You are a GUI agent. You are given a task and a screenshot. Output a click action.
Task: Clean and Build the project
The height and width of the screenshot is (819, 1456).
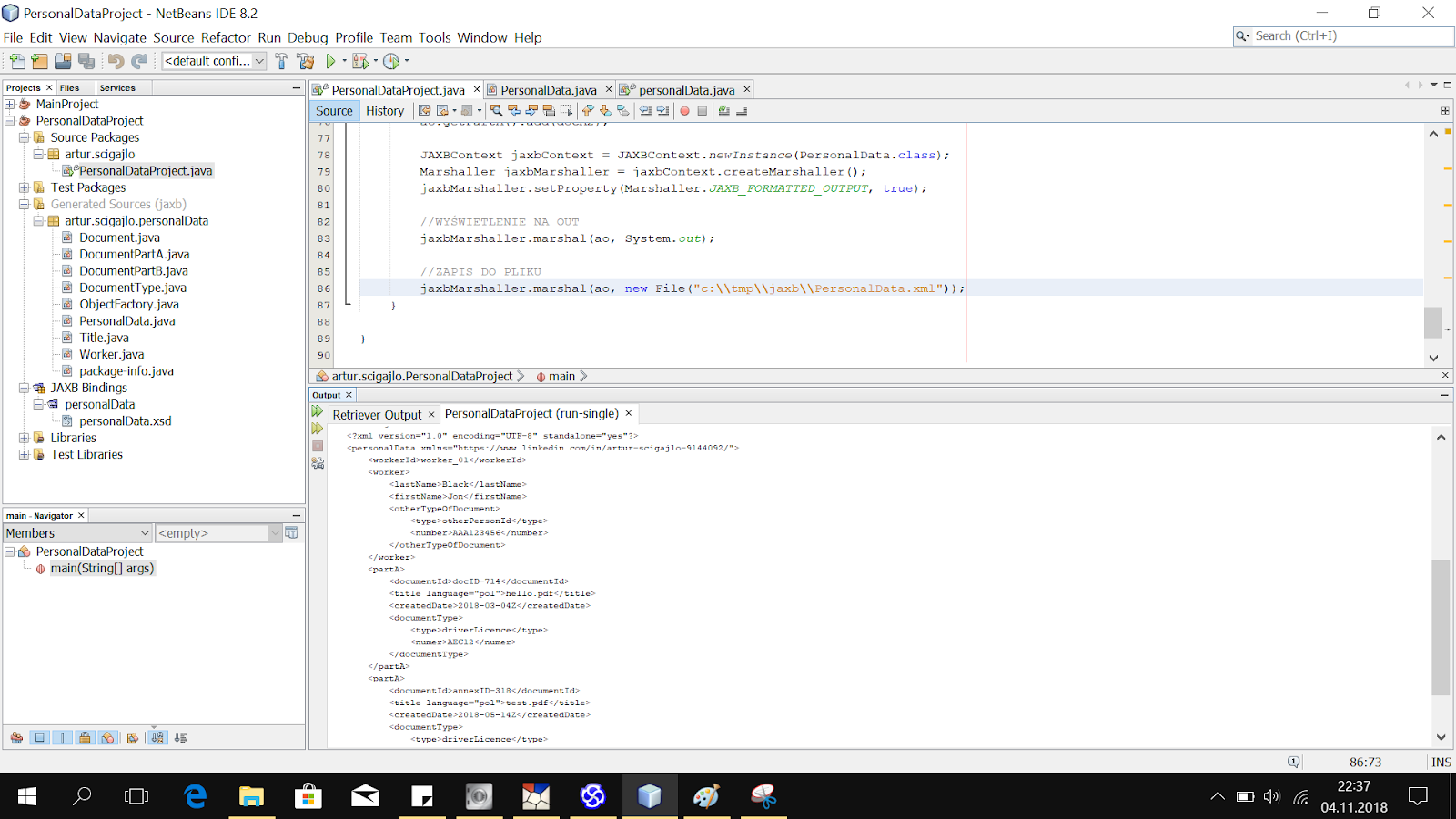click(x=303, y=61)
